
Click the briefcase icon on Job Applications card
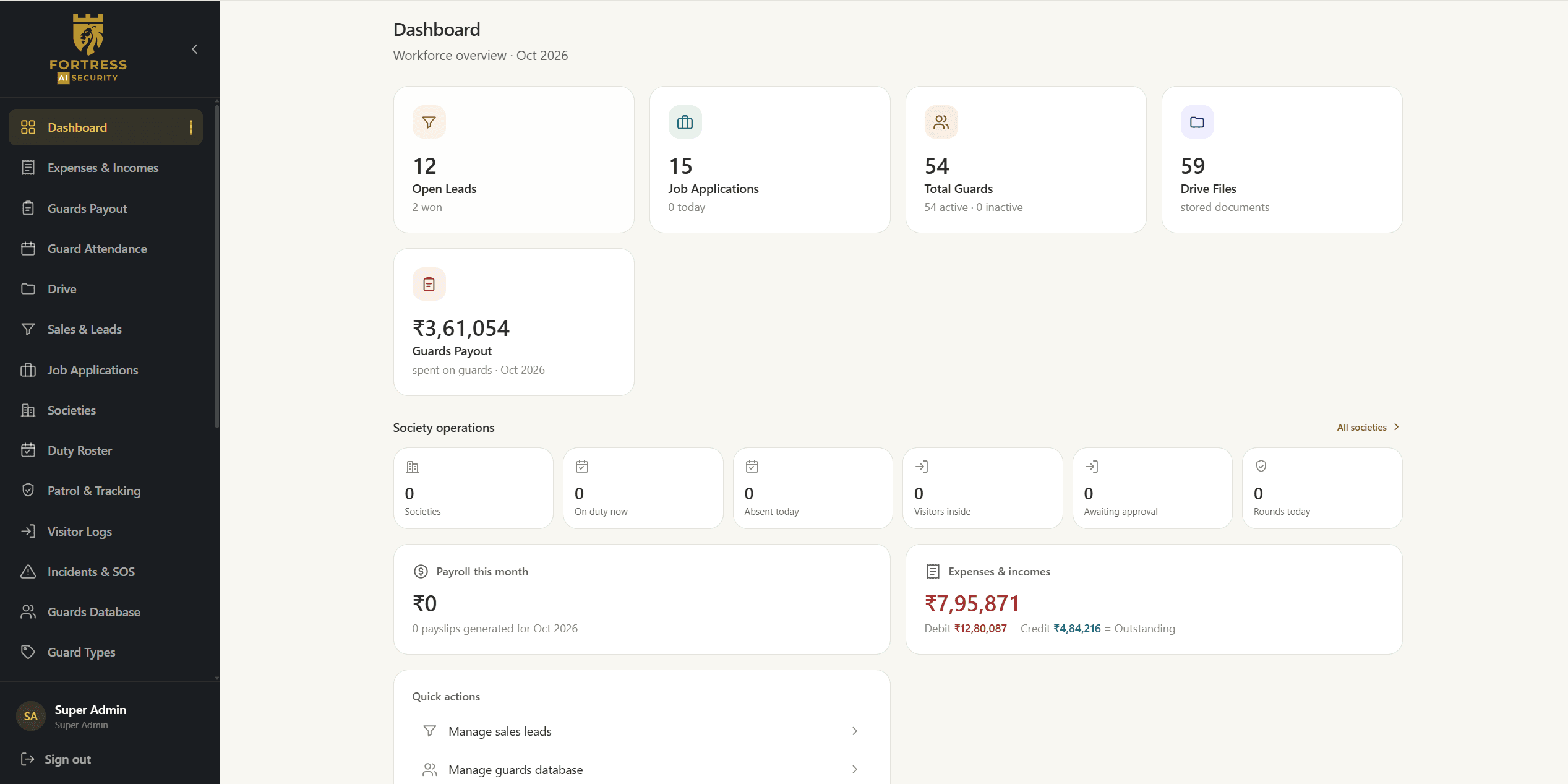click(x=685, y=123)
